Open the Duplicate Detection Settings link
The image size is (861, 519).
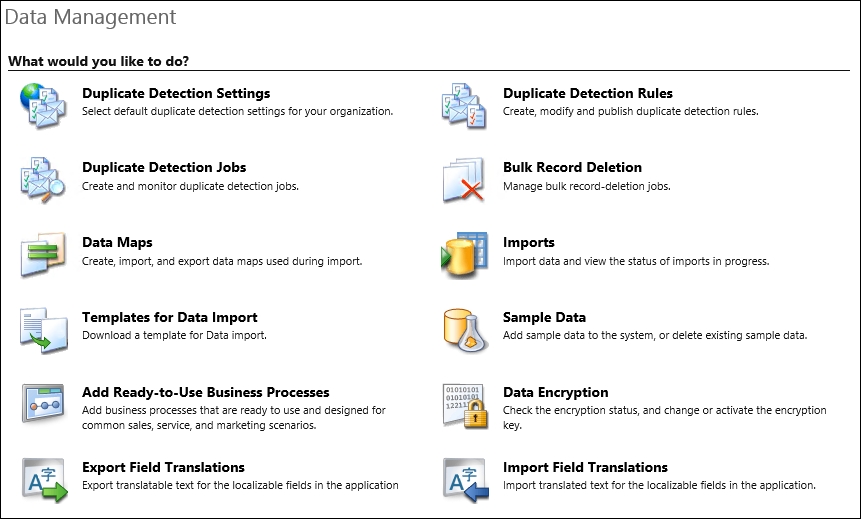pyautogui.click(x=176, y=93)
